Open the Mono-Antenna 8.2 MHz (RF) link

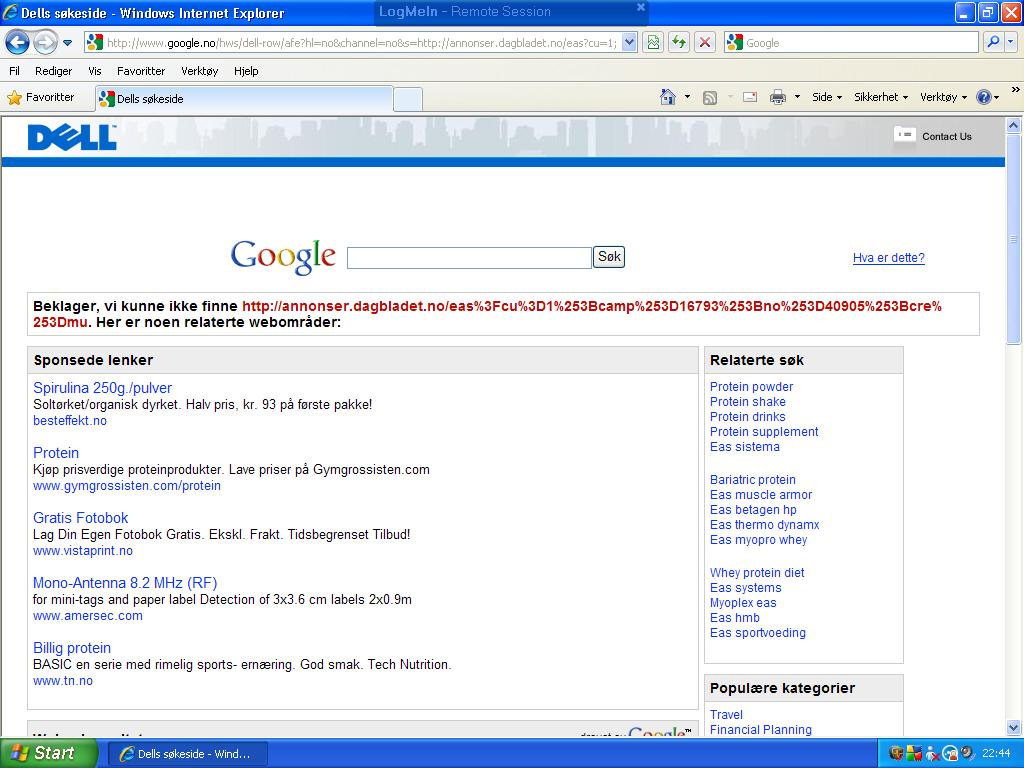pos(125,583)
